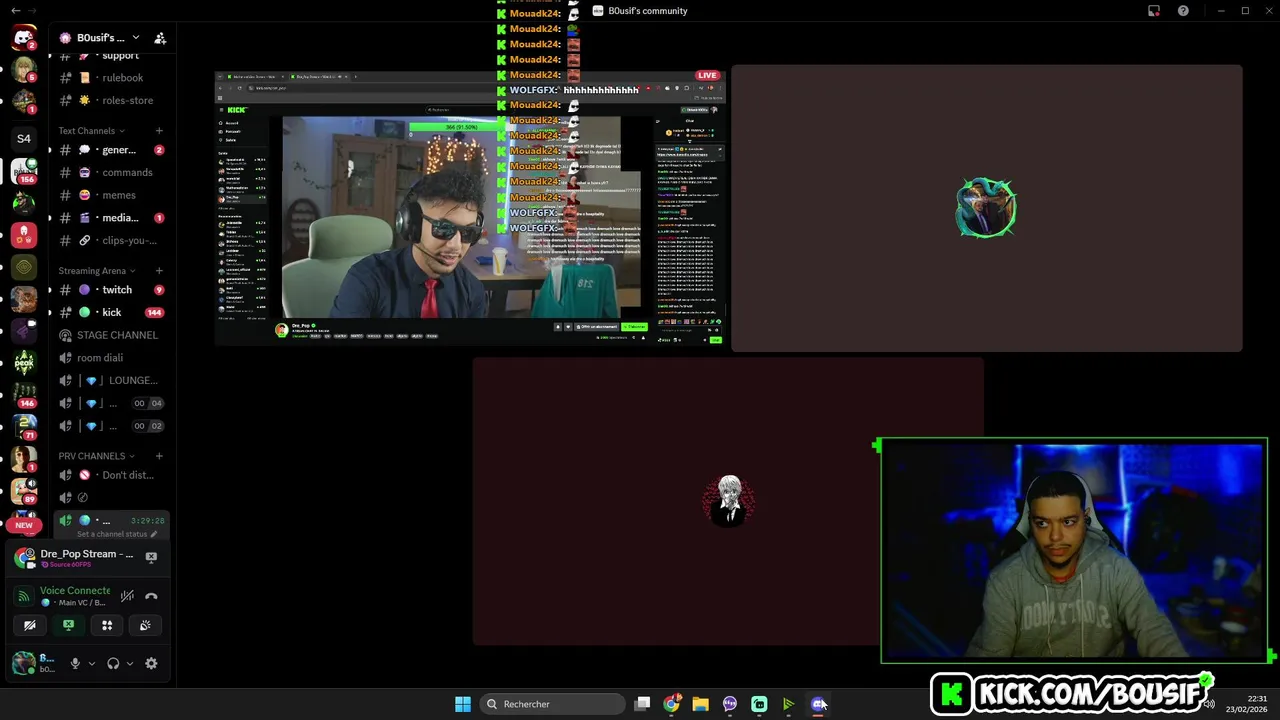Open activities launcher in voice panel

107,625
